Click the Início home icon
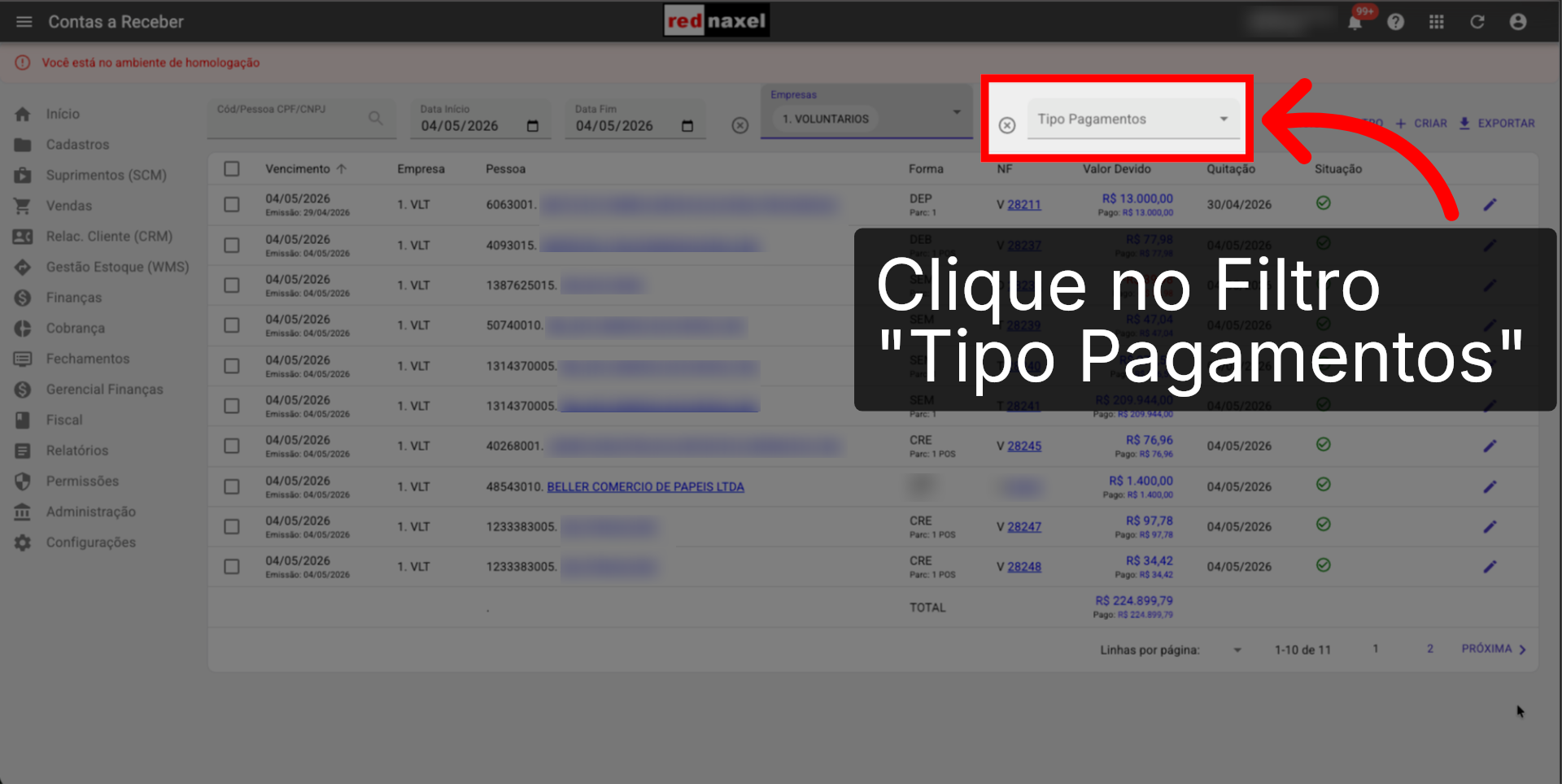This screenshot has height=784, width=1562. click(23, 114)
